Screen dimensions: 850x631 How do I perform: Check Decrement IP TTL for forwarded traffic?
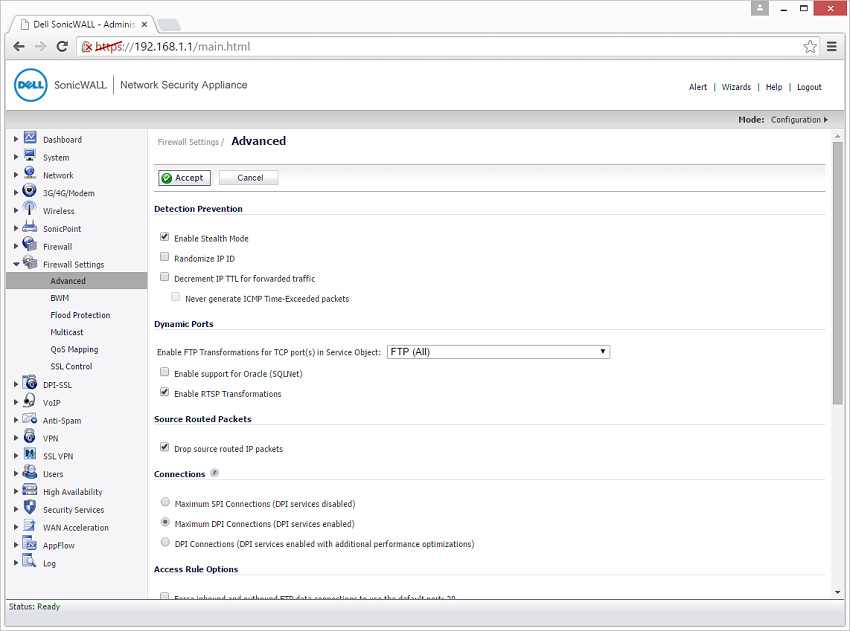(164, 277)
